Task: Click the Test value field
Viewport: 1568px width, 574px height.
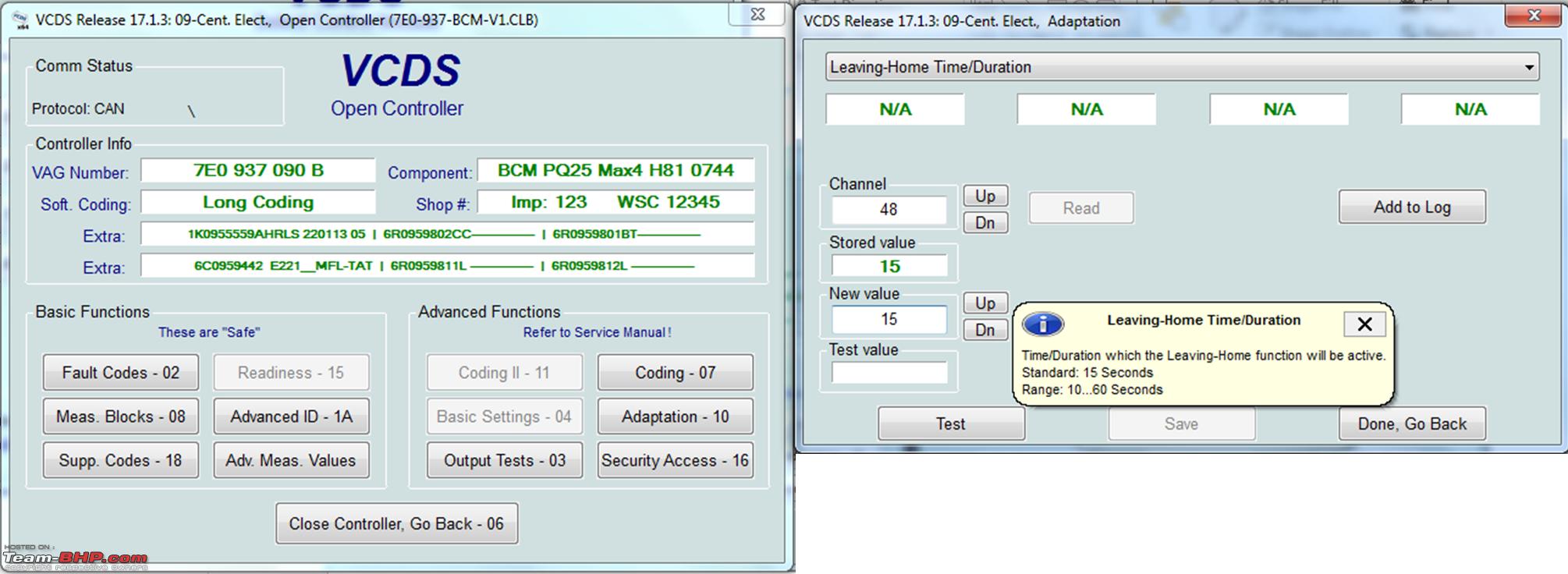Action: (x=889, y=374)
